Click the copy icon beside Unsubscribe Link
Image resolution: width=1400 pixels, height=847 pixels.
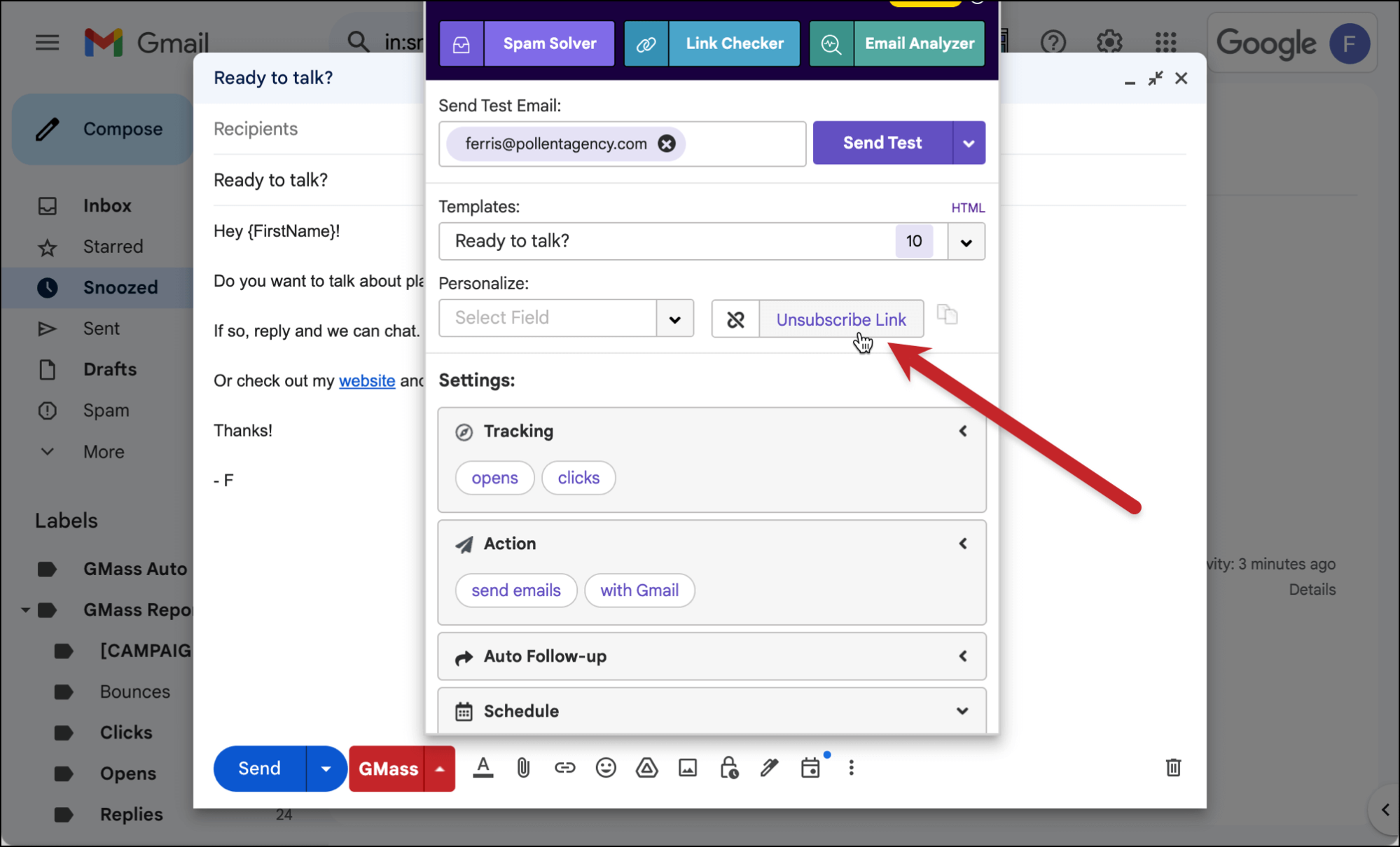[947, 315]
